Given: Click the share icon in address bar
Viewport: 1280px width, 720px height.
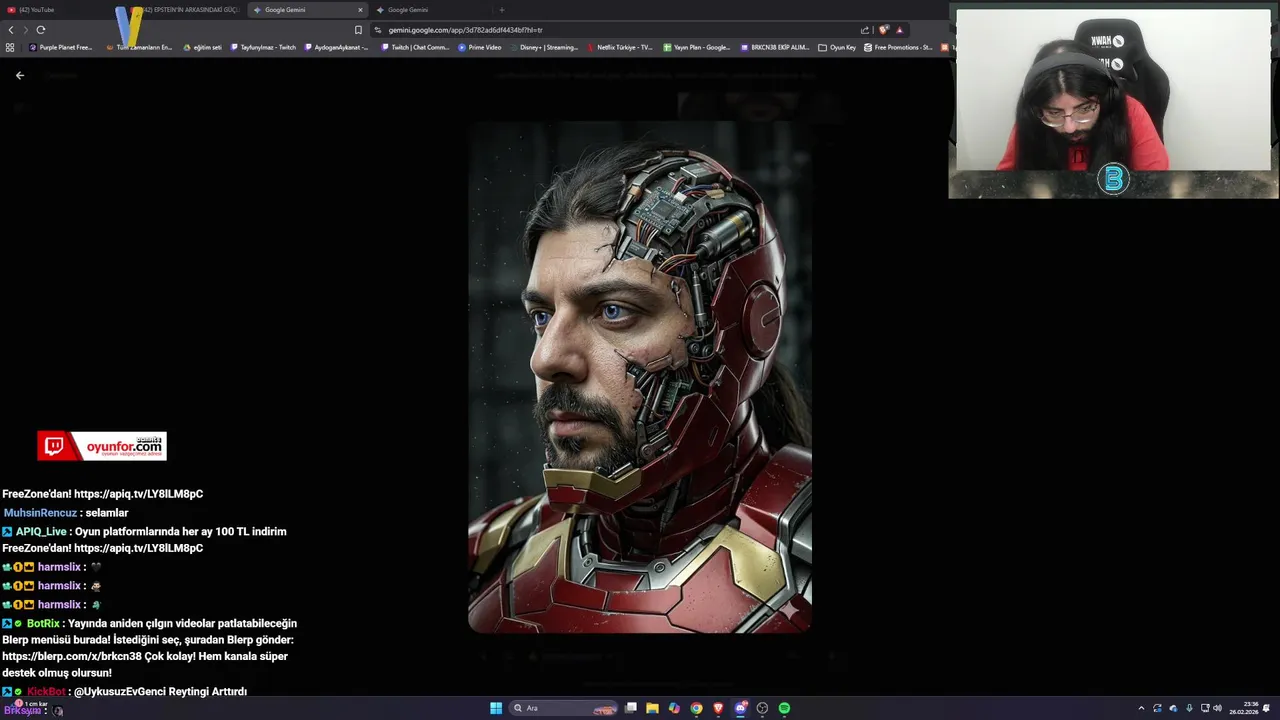Looking at the screenshot, I should pos(865,30).
